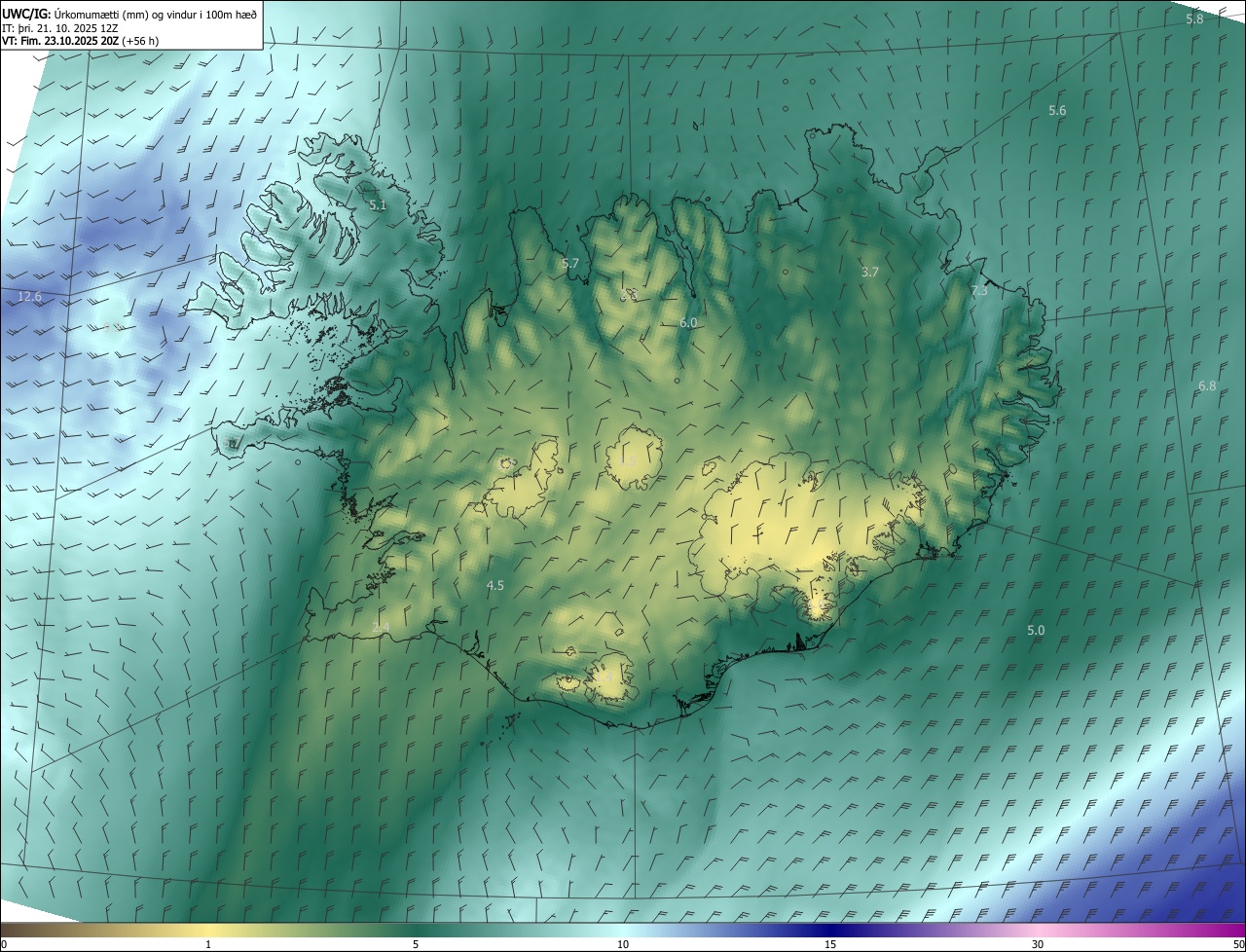Select the map value 6.8

(x=1207, y=386)
